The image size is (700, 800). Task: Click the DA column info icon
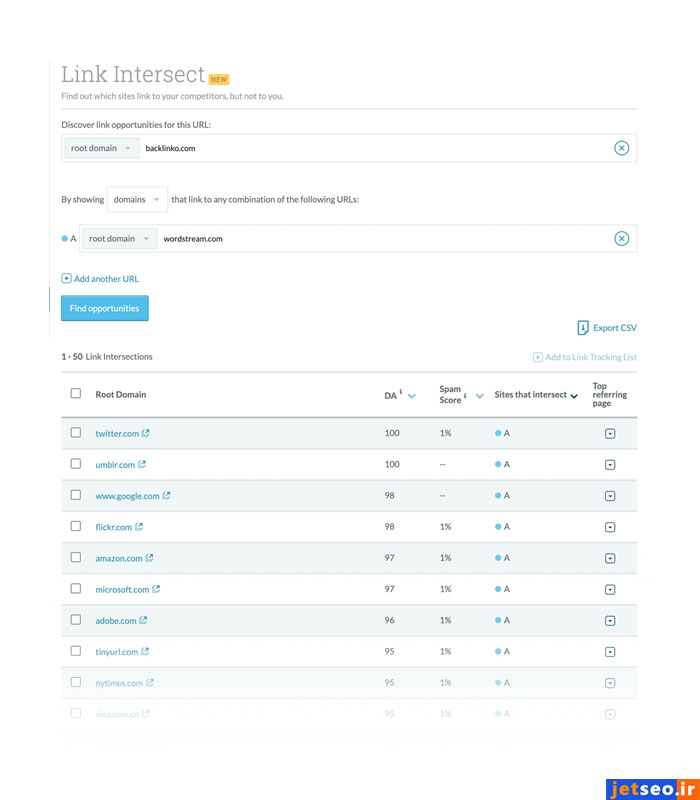pos(402,393)
